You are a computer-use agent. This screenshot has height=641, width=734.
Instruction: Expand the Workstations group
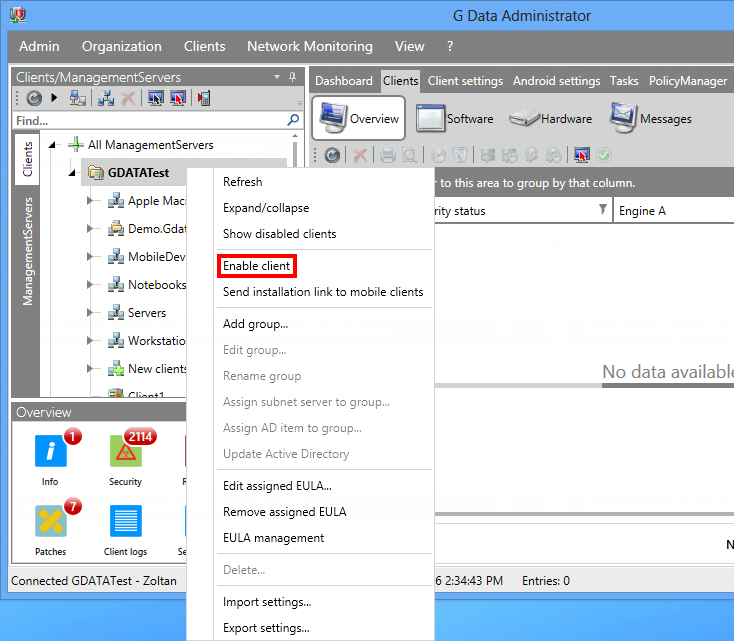(89, 341)
